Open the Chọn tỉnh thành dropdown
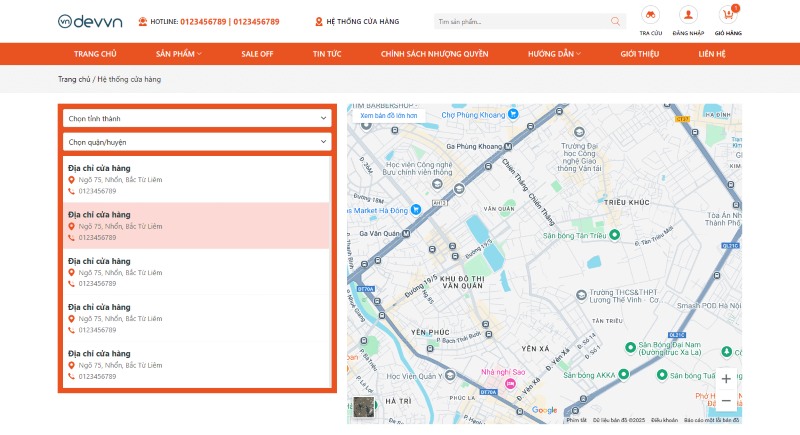800x435 pixels. [x=197, y=118]
